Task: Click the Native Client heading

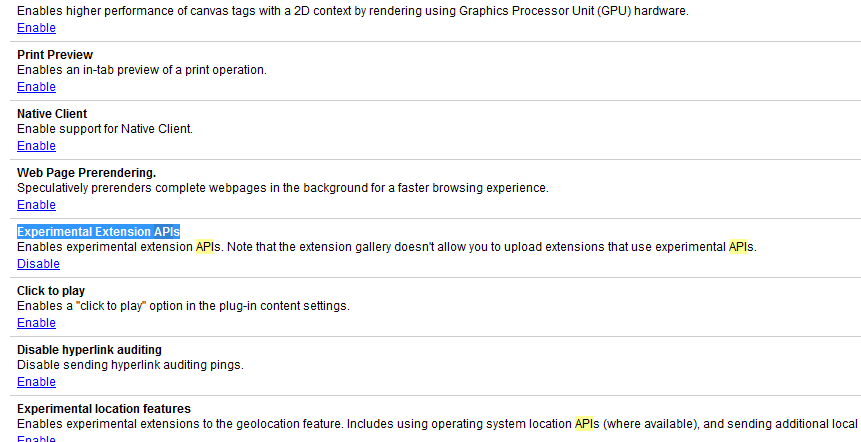Action: tap(52, 114)
